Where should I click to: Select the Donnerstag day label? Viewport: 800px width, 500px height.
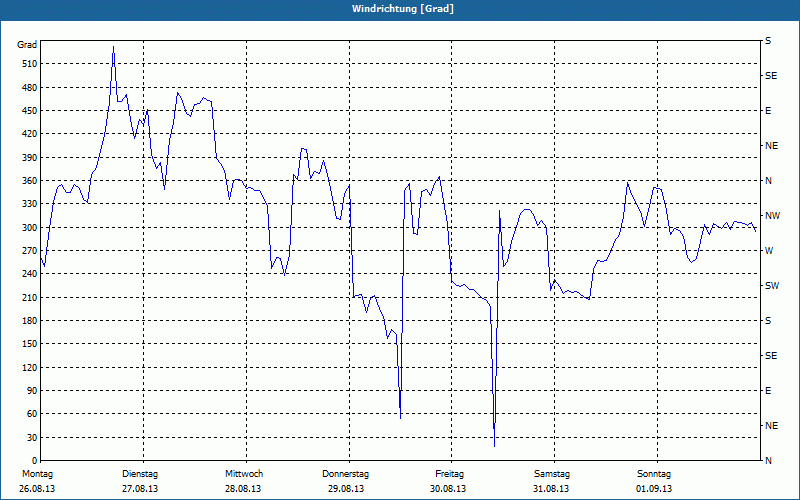(345, 474)
